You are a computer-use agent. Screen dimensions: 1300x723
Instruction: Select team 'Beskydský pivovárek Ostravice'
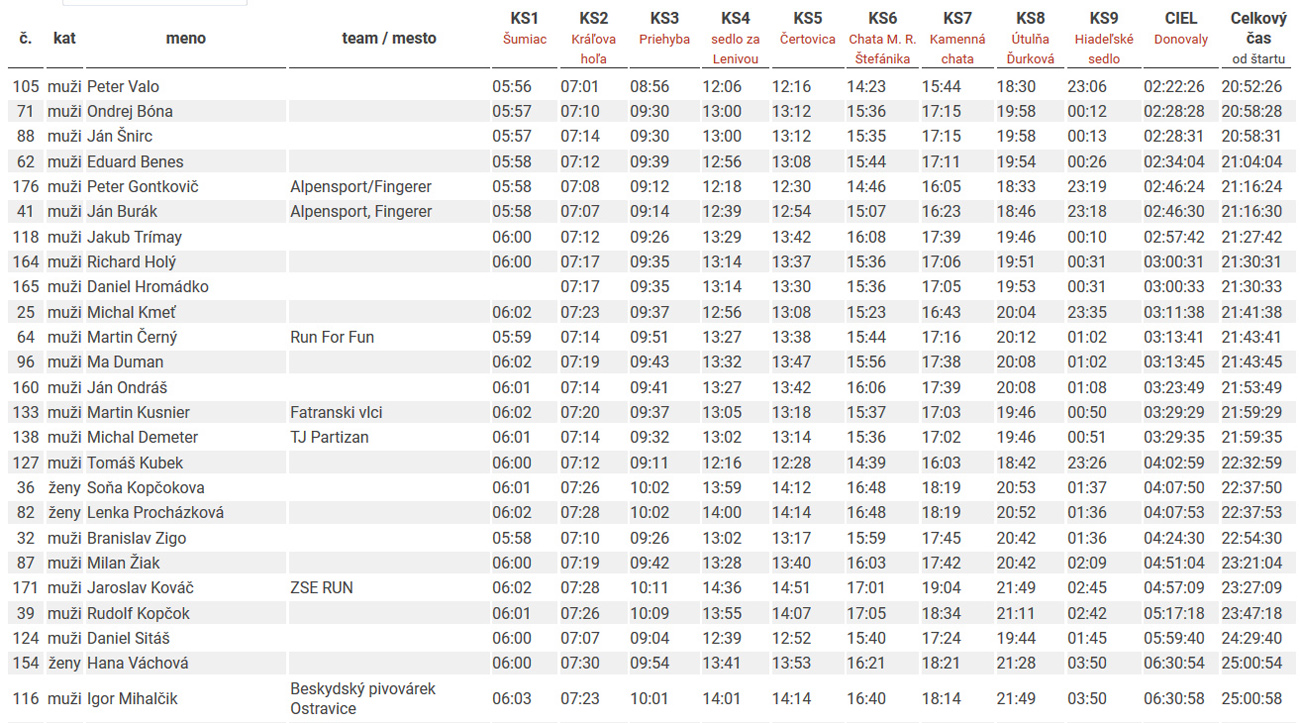363,698
